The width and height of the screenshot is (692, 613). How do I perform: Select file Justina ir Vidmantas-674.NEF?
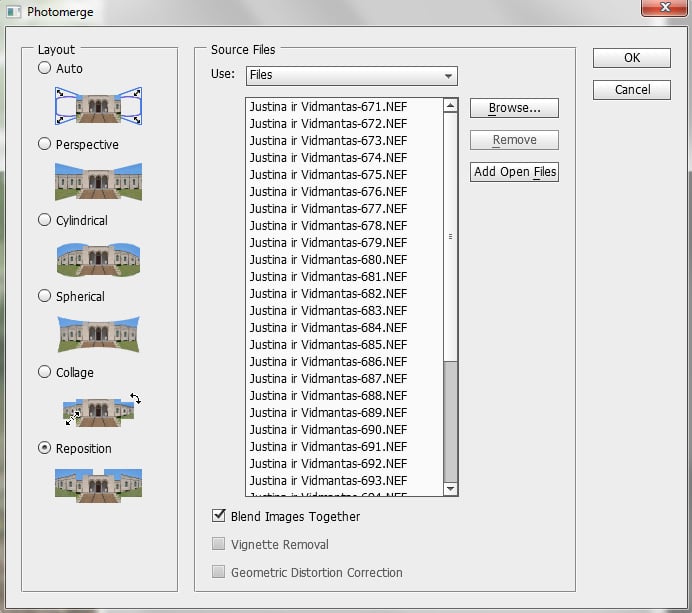pos(344,158)
